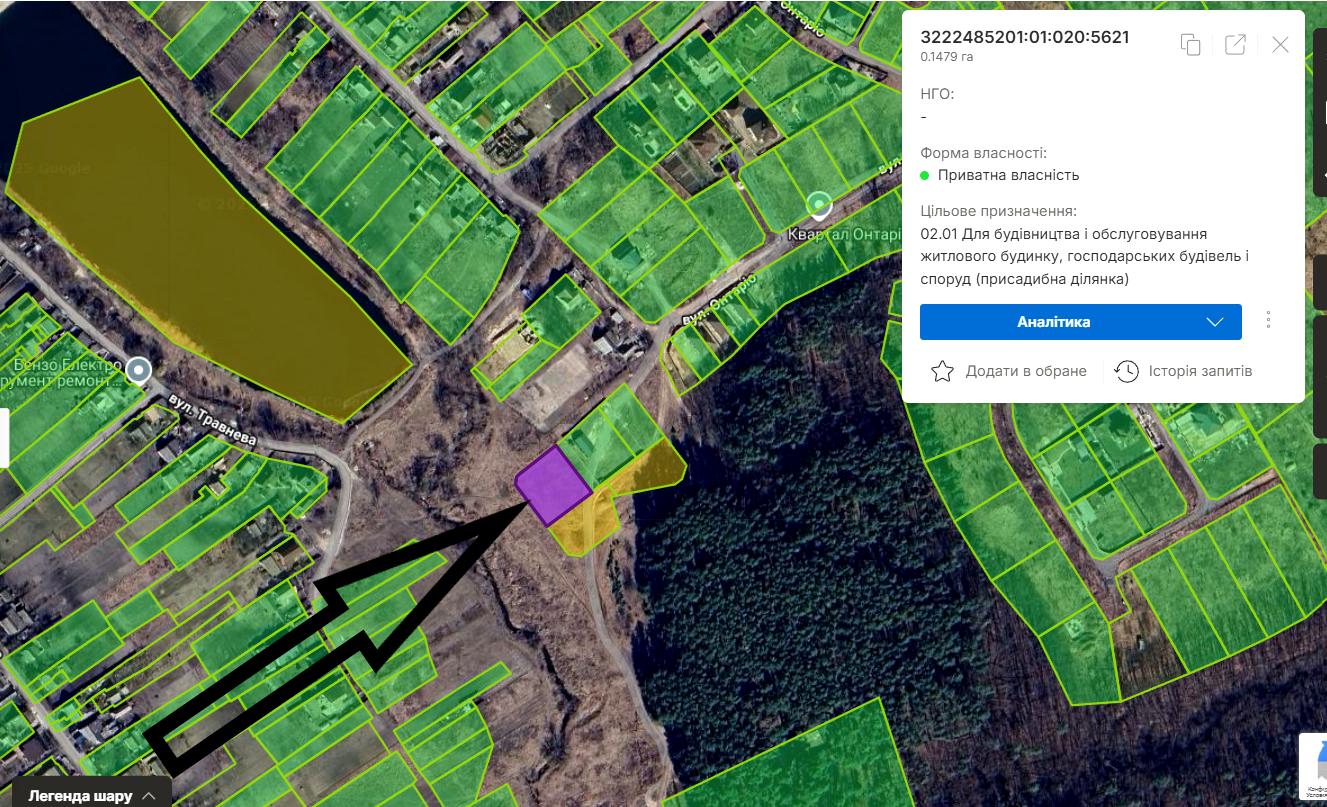Click the НГО label

pos(937,94)
